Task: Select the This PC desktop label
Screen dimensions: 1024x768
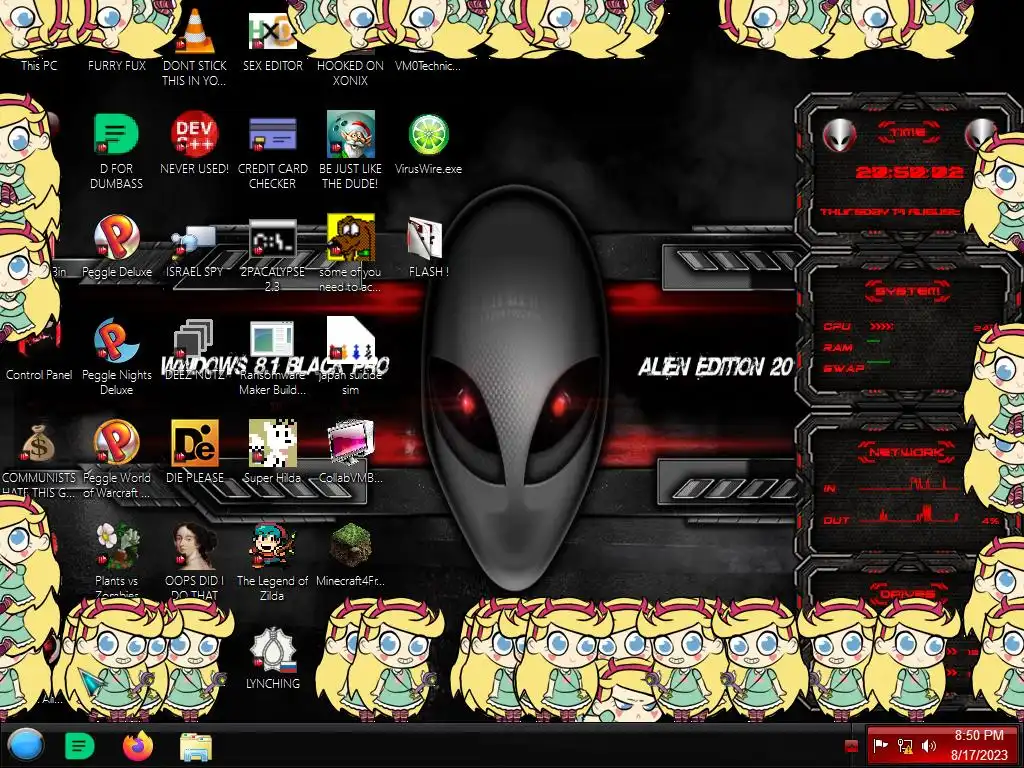Action: point(39,65)
